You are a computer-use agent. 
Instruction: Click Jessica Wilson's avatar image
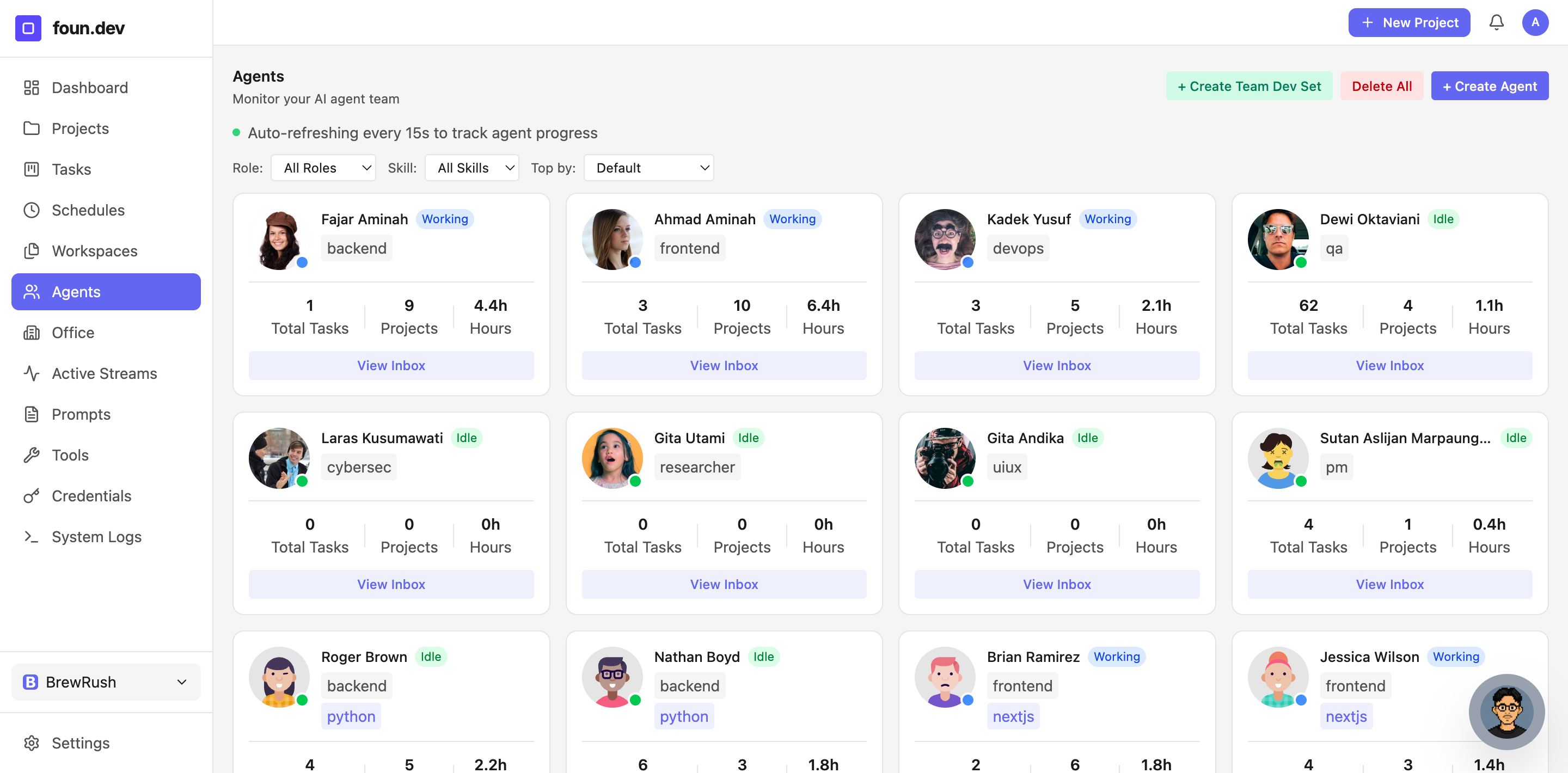pyautogui.click(x=1278, y=677)
